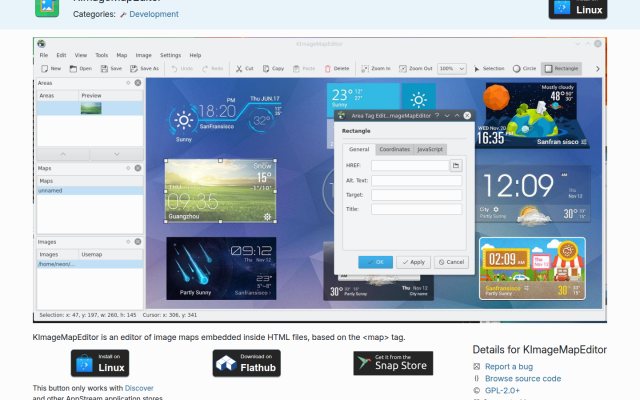Click the Delete toolbar icon
Screen dimensions: 640x400
coord(327,69)
